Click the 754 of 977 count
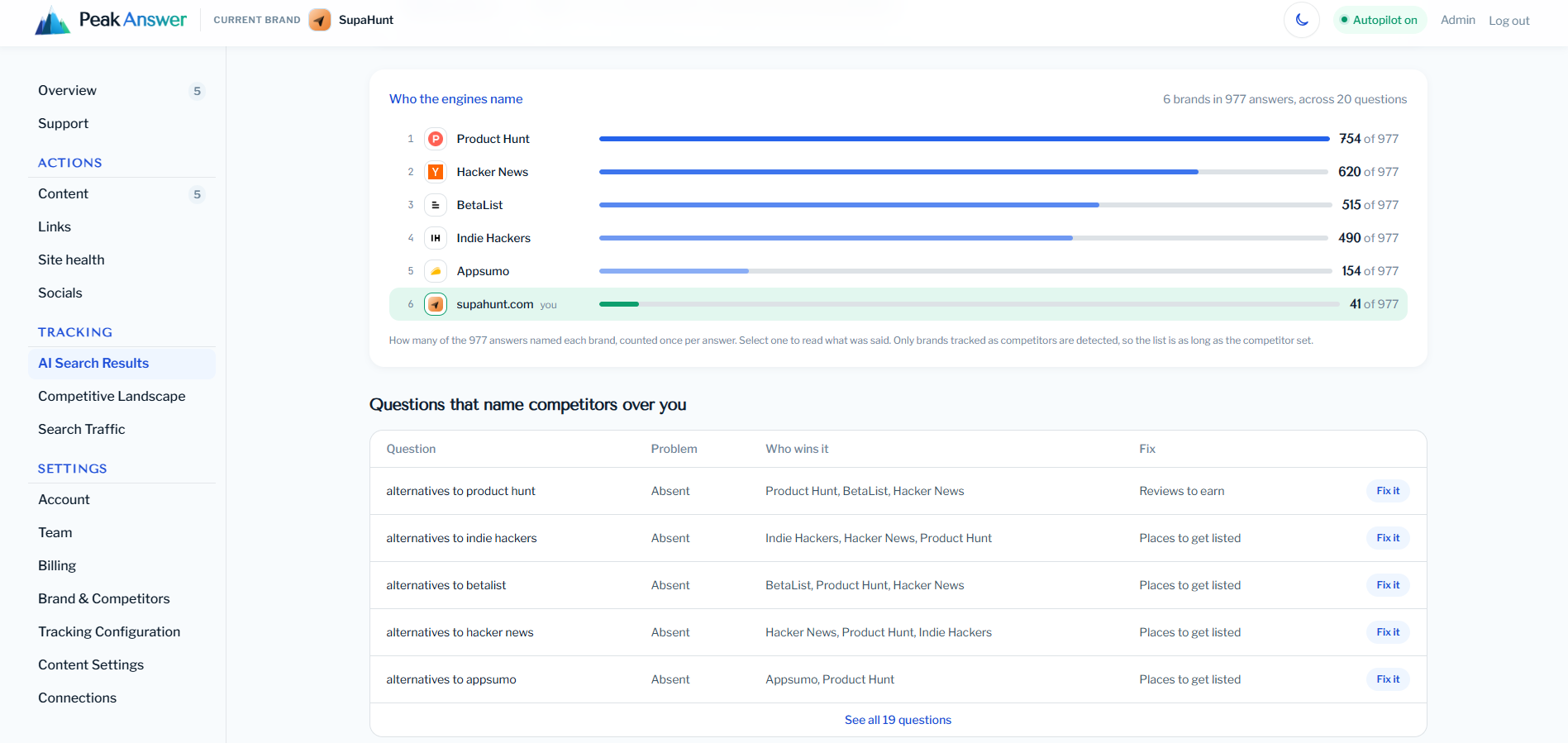This screenshot has height=743, width=1568. click(1369, 139)
